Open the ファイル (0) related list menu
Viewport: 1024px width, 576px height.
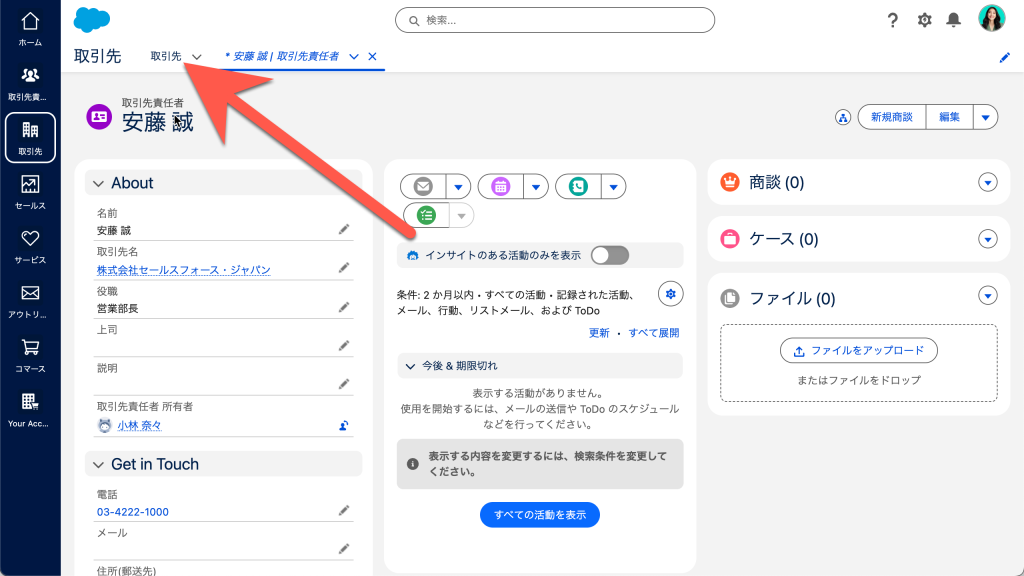[987, 296]
